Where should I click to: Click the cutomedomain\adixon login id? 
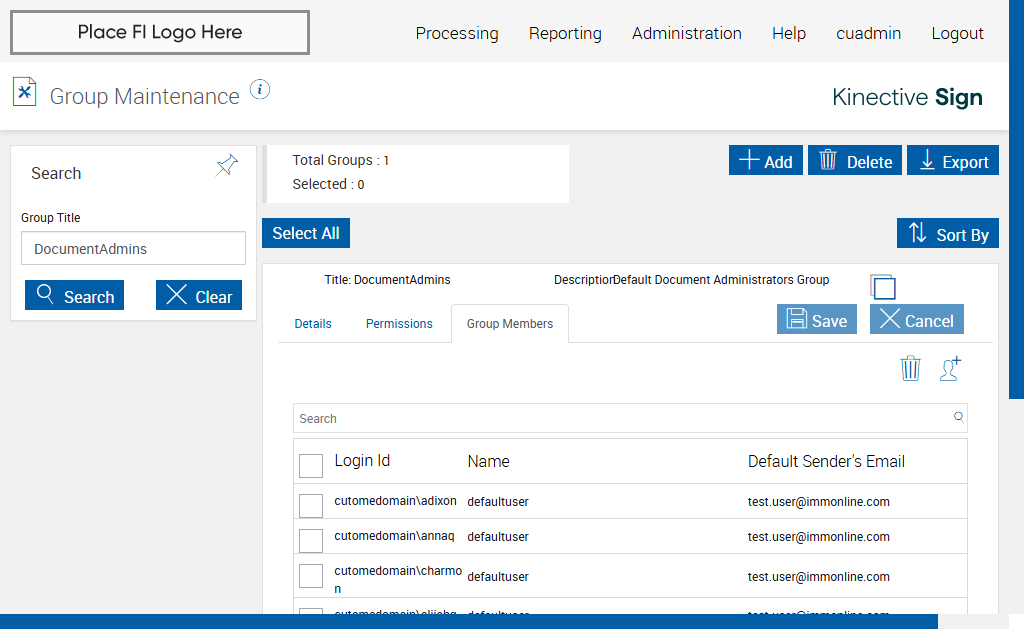(x=395, y=501)
